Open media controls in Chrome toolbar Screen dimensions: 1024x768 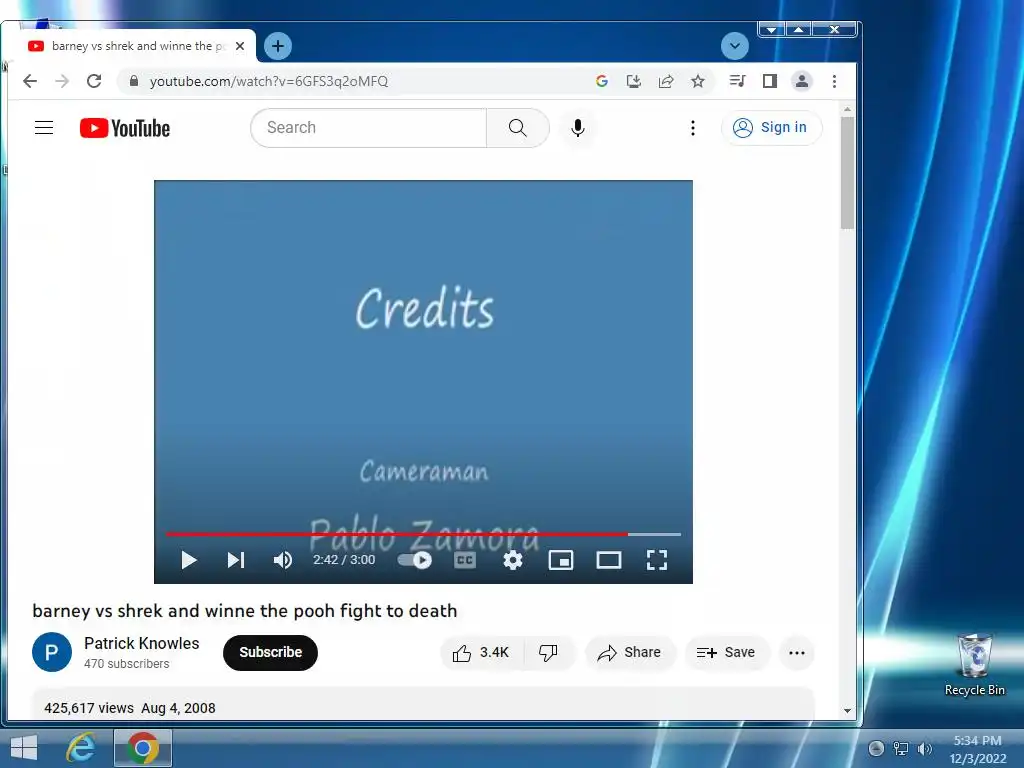[738, 81]
